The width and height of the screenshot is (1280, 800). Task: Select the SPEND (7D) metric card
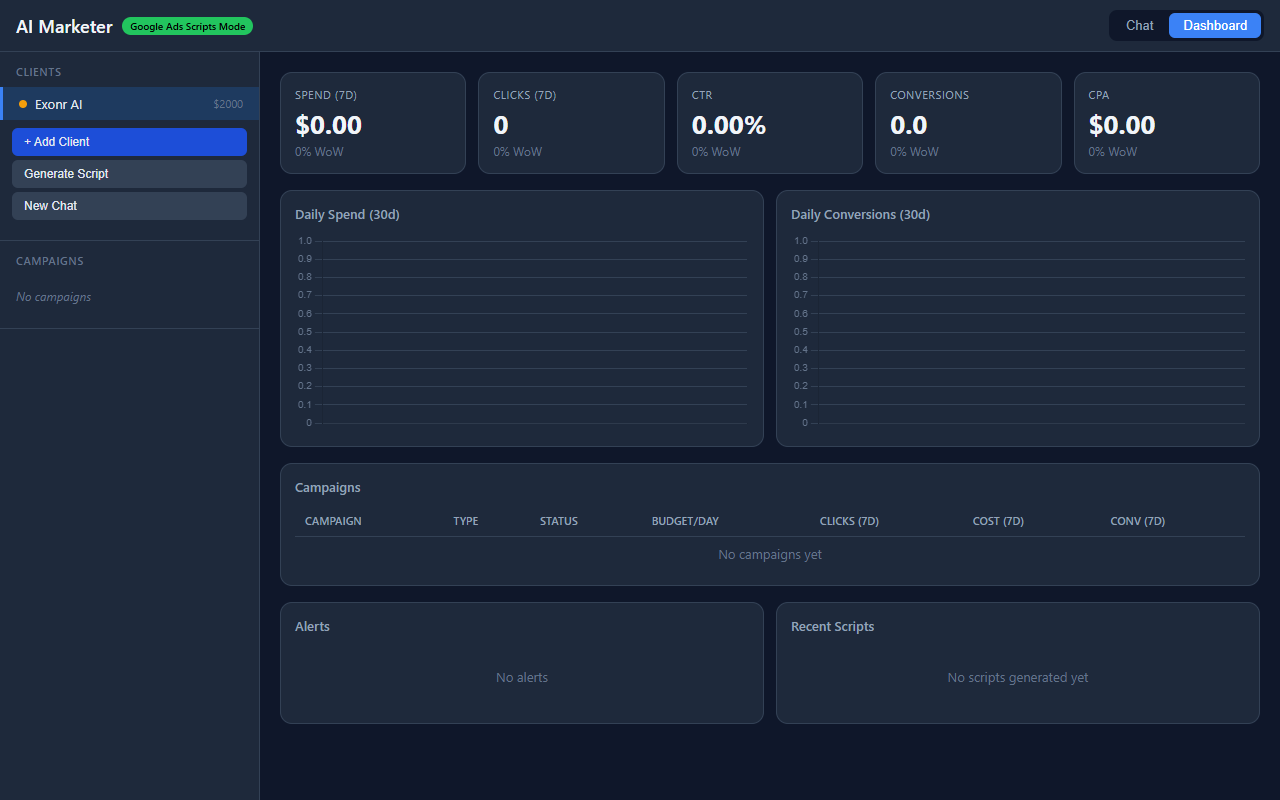[x=372, y=123]
